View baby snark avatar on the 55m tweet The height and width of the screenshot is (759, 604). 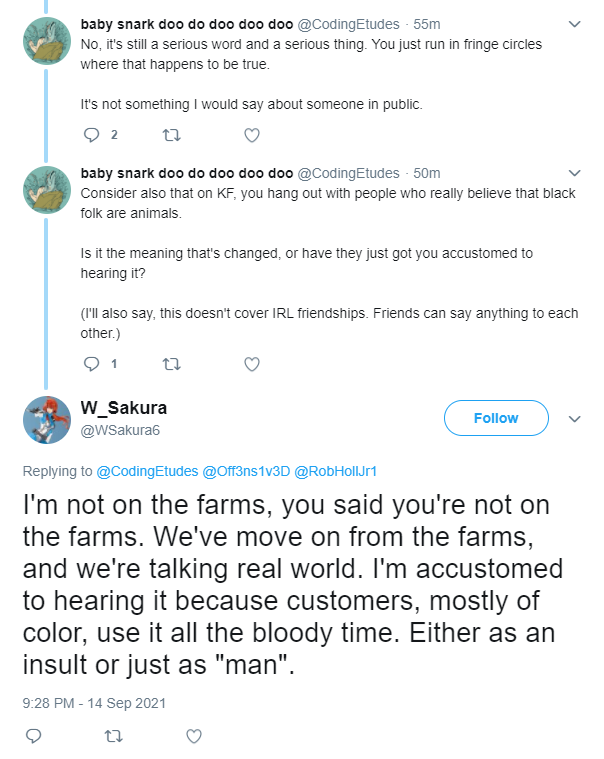pos(47,41)
